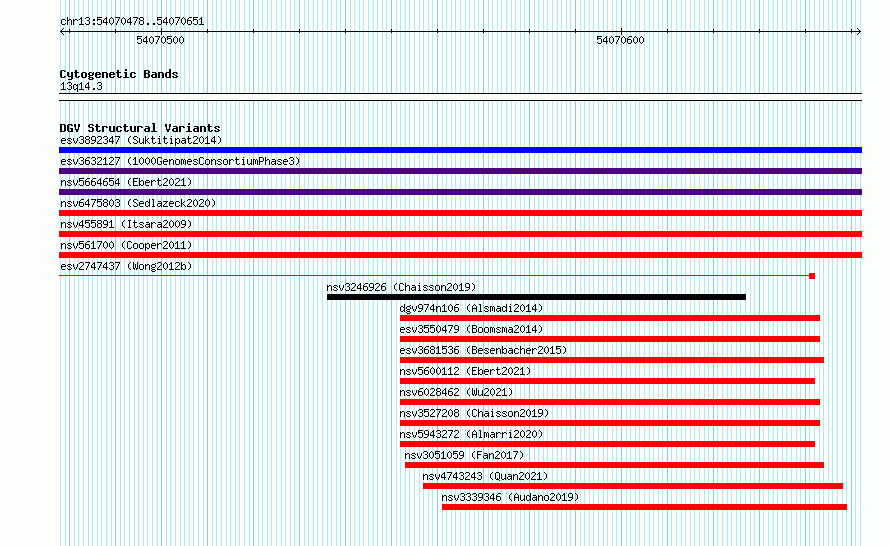890x546 pixels.
Task: Click the nsv3339346 (Audano2019) label
Action: [510, 497]
